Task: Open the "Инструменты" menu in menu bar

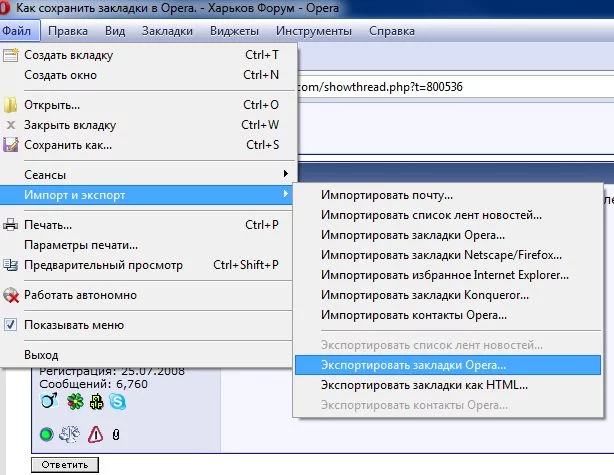Action: tap(315, 31)
